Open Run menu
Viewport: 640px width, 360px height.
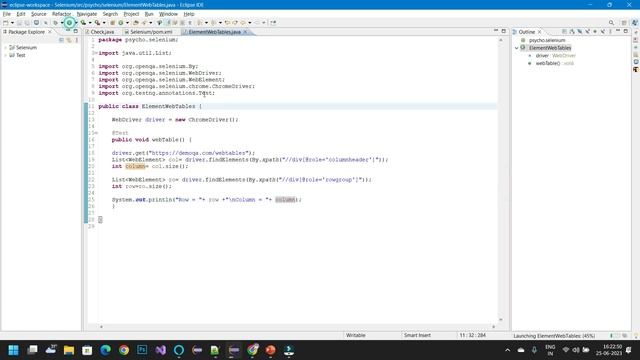click(149, 14)
